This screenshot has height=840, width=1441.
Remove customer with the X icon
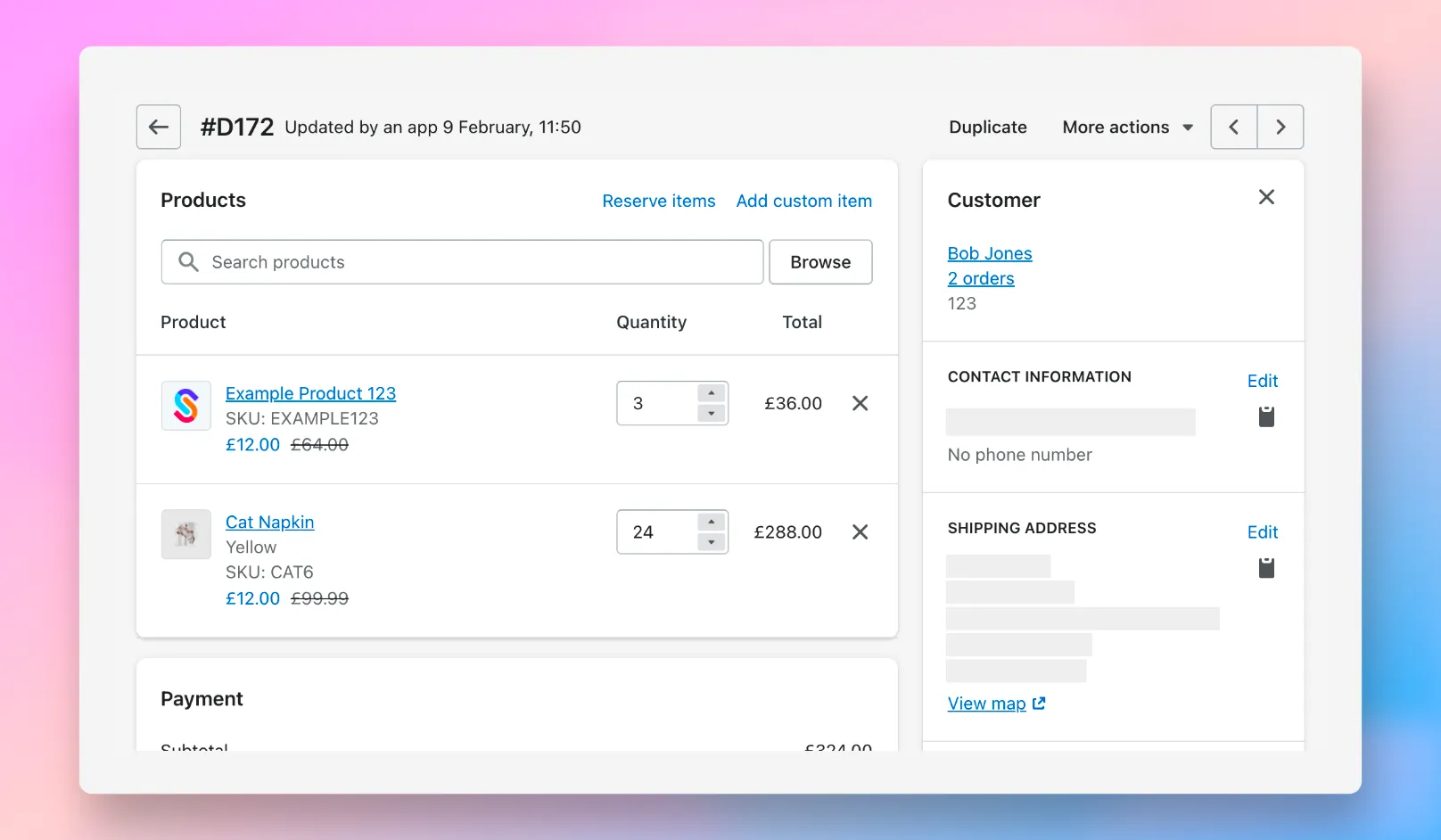pos(1266,197)
